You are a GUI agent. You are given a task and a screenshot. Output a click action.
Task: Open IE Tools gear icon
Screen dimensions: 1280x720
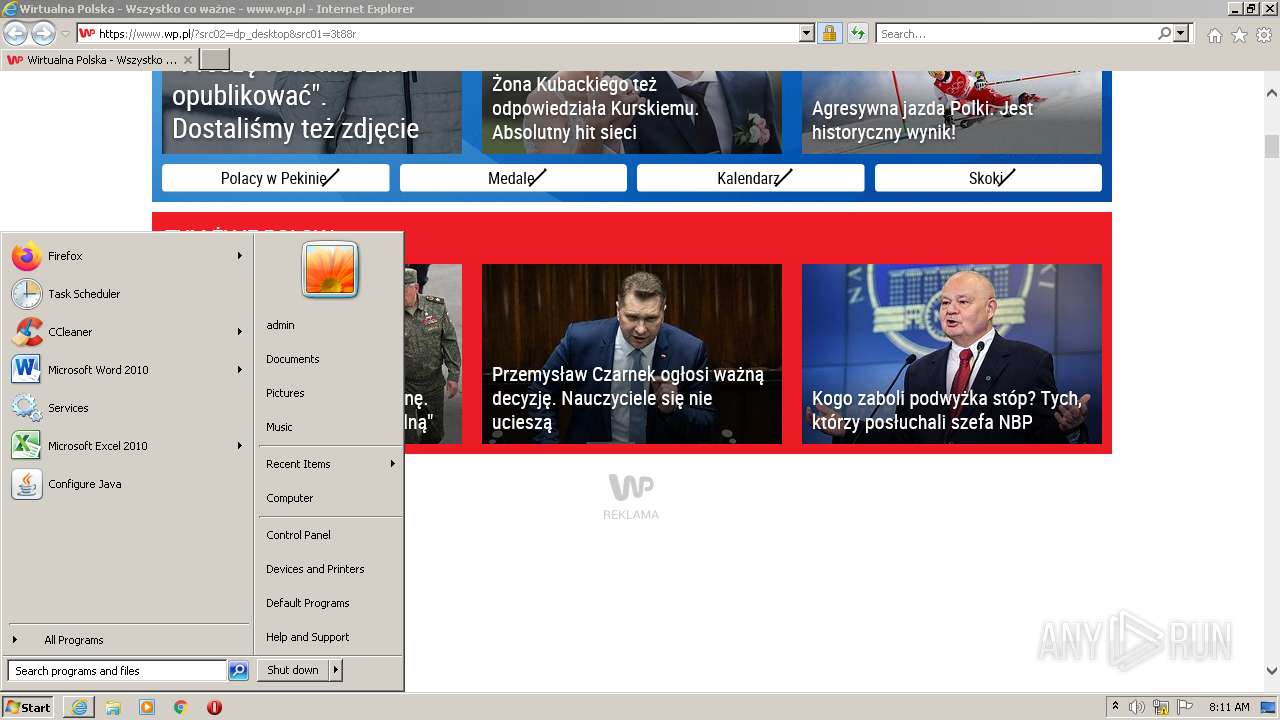pyautogui.click(x=1264, y=35)
